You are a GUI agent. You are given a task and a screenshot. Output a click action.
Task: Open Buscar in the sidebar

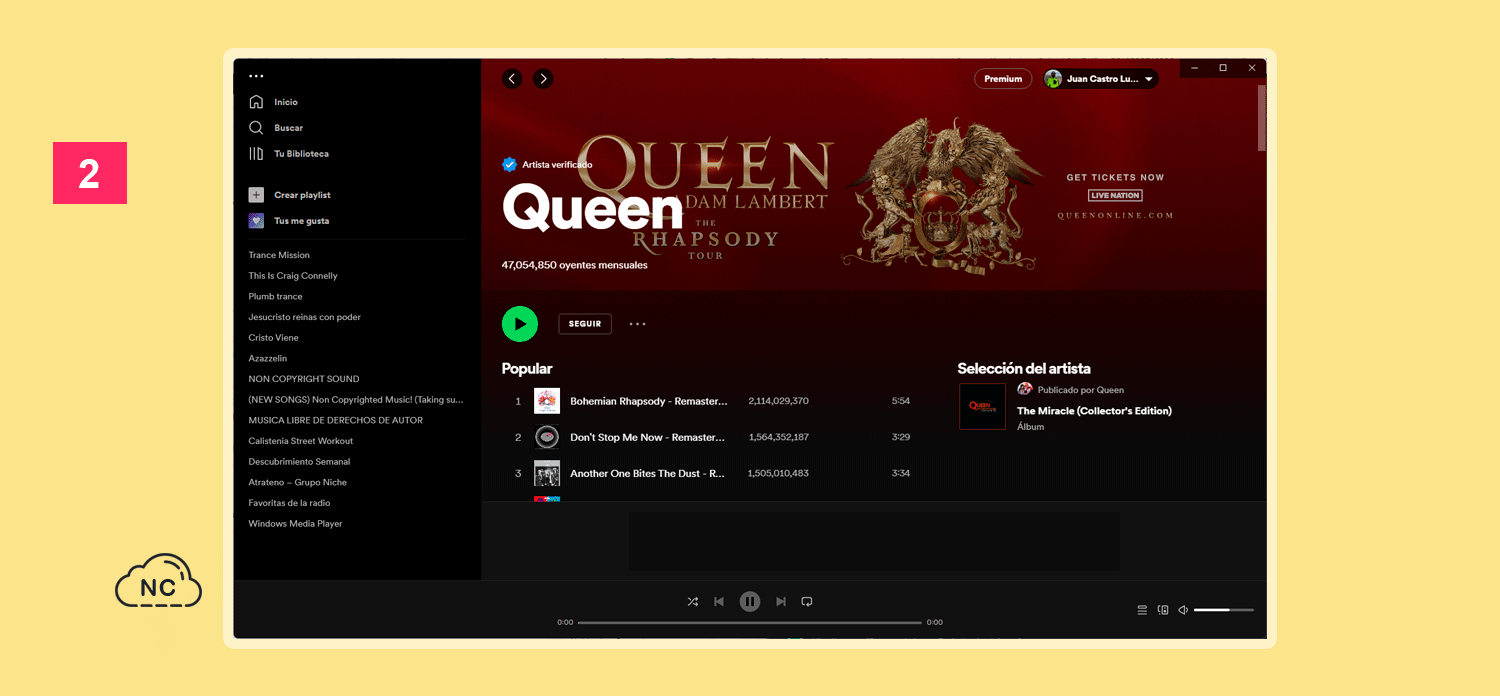289,128
